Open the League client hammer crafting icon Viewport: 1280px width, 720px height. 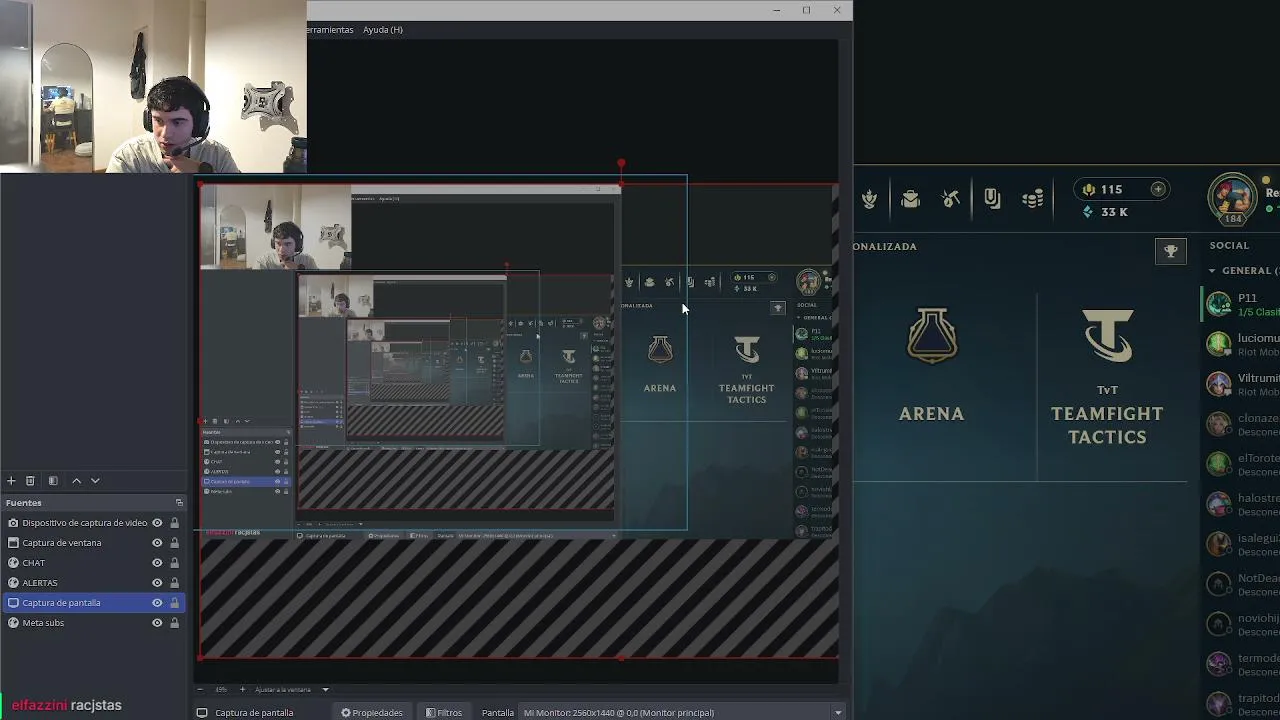pos(951,199)
